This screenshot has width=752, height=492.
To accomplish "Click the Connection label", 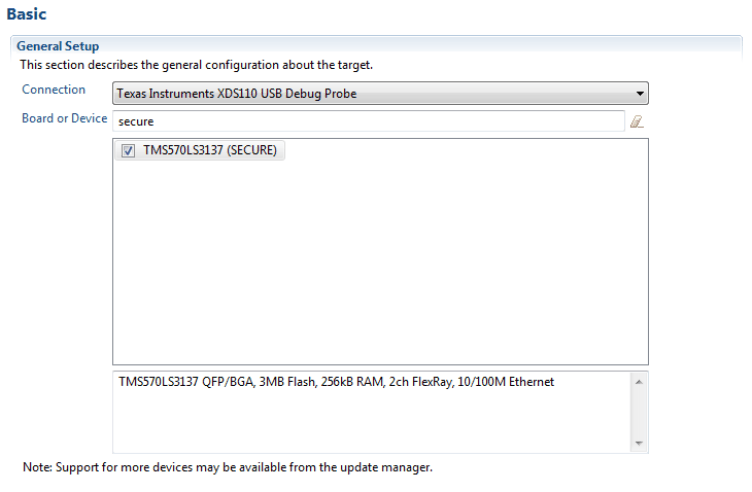I will click(54, 90).
